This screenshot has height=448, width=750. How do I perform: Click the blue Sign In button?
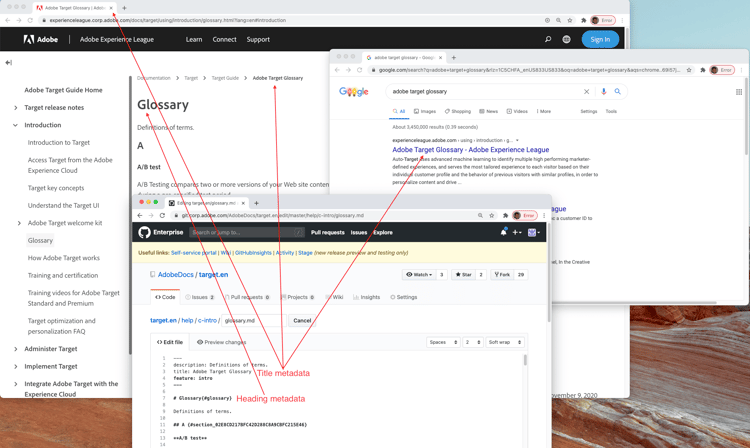[x=600, y=39]
